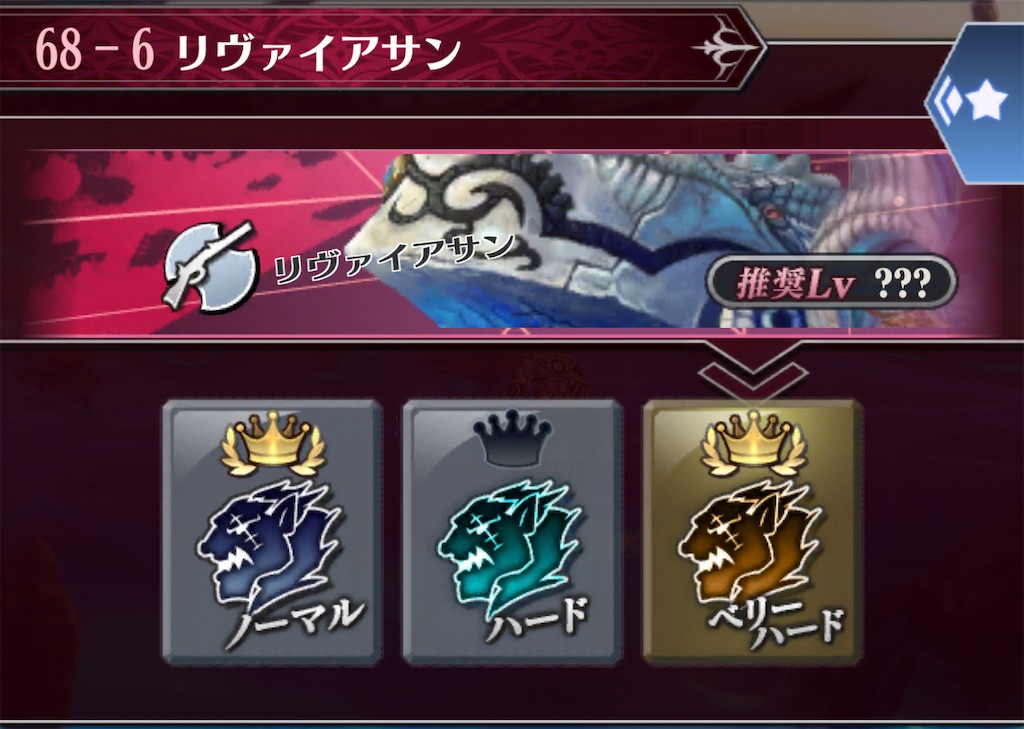
Task: Choose the gold-highlighted Very Hard card background
Action: (x=752, y=532)
